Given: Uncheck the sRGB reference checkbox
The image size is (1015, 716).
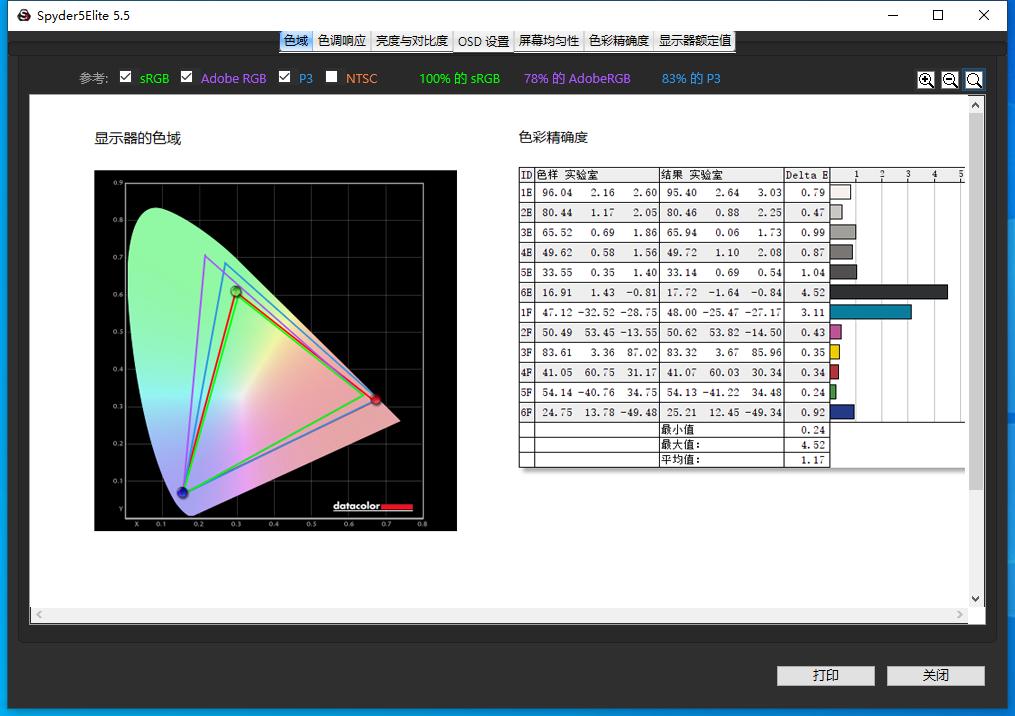Looking at the screenshot, I should tap(125, 77).
